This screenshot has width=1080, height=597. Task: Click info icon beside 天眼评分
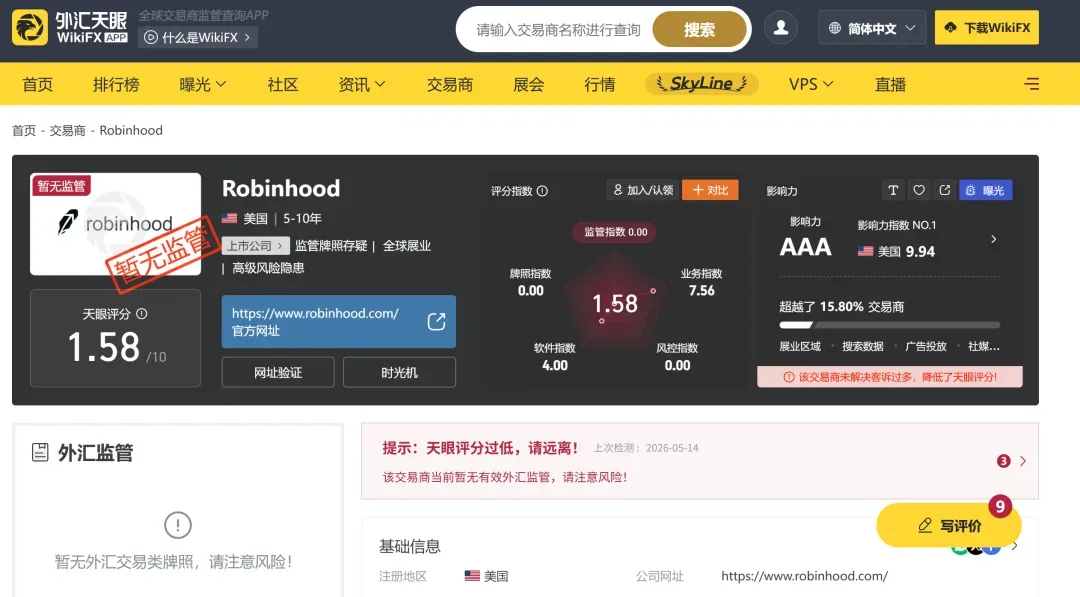[142, 314]
